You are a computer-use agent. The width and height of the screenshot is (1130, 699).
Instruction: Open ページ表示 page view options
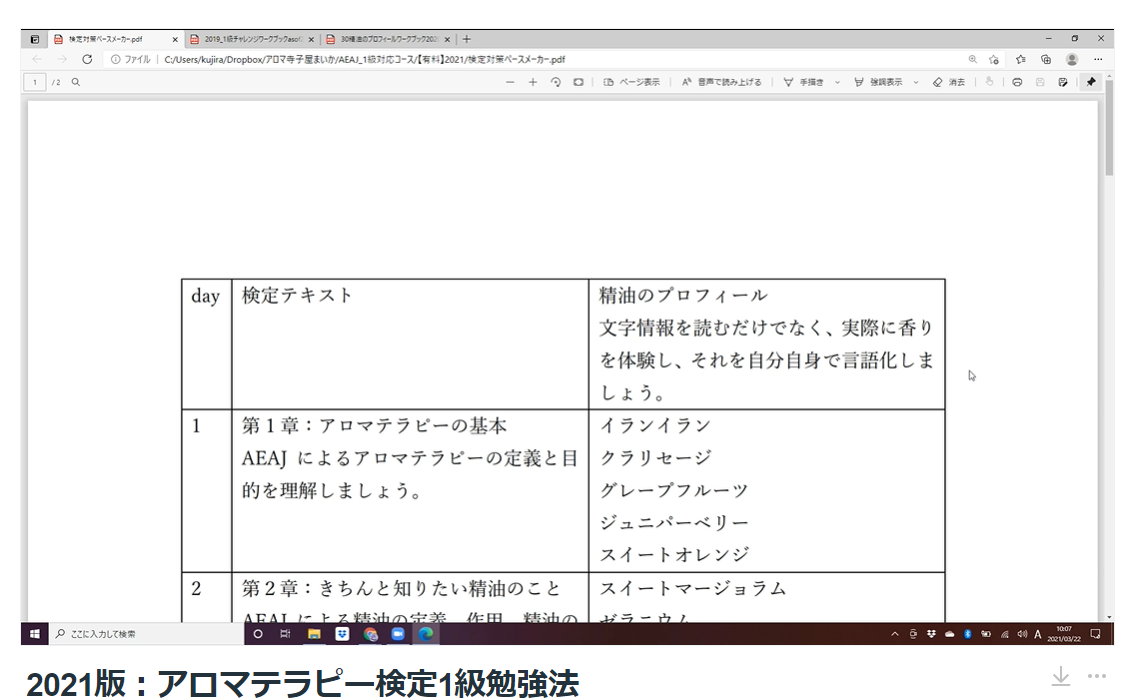coord(631,82)
